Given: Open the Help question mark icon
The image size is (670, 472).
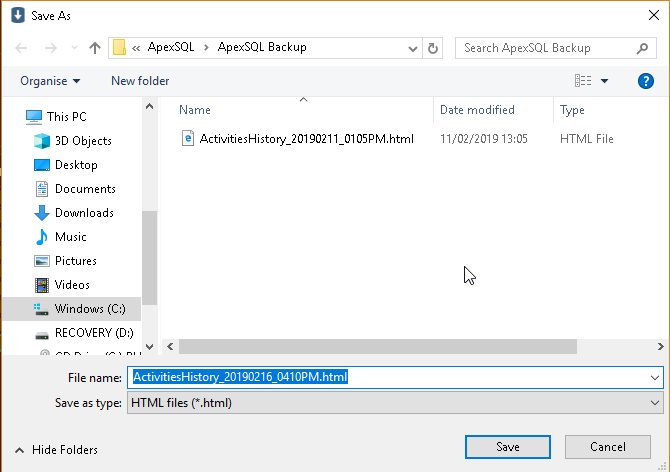Looking at the screenshot, I should [x=645, y=81].
